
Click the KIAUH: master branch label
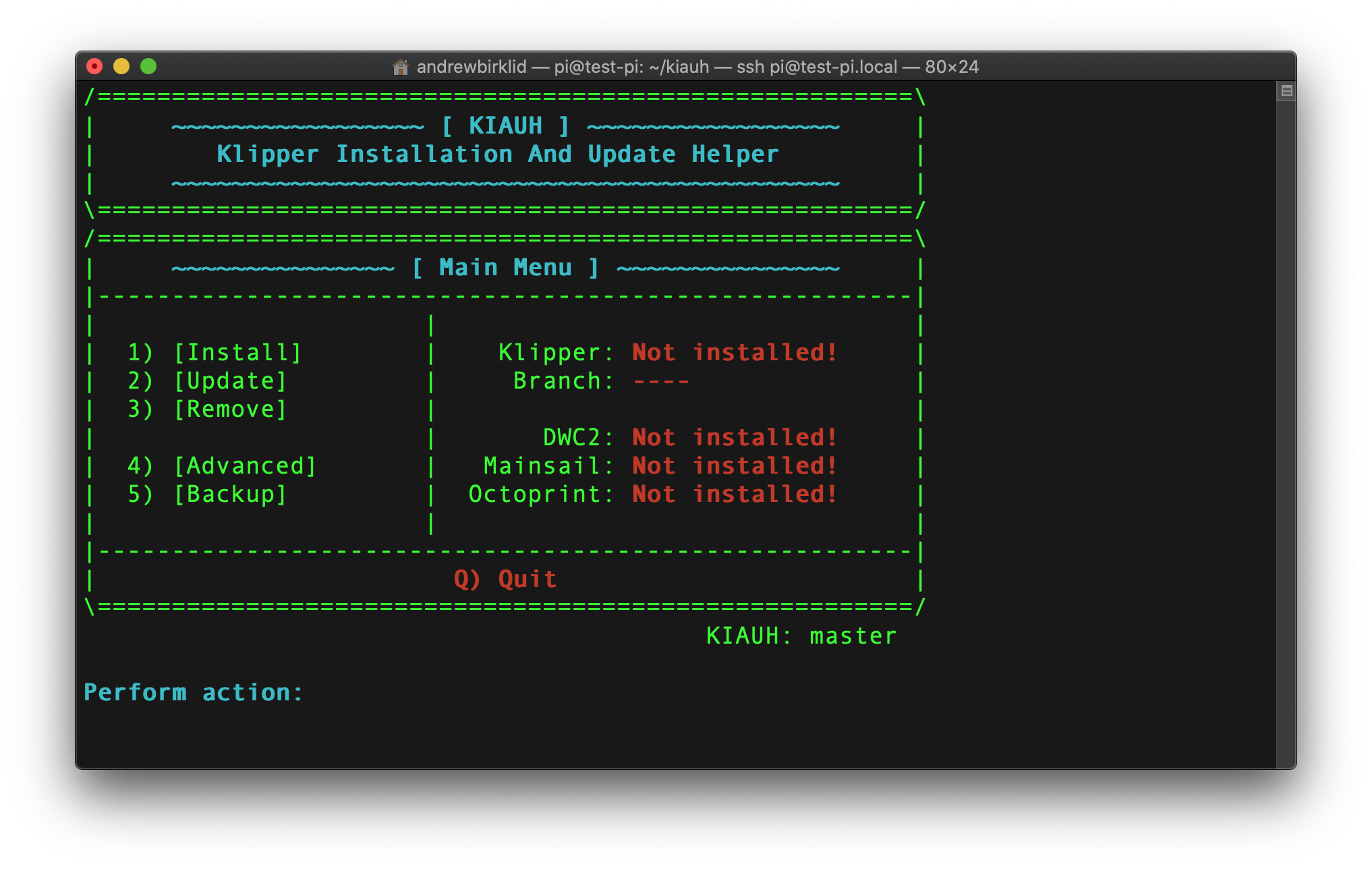click(801, 636)
